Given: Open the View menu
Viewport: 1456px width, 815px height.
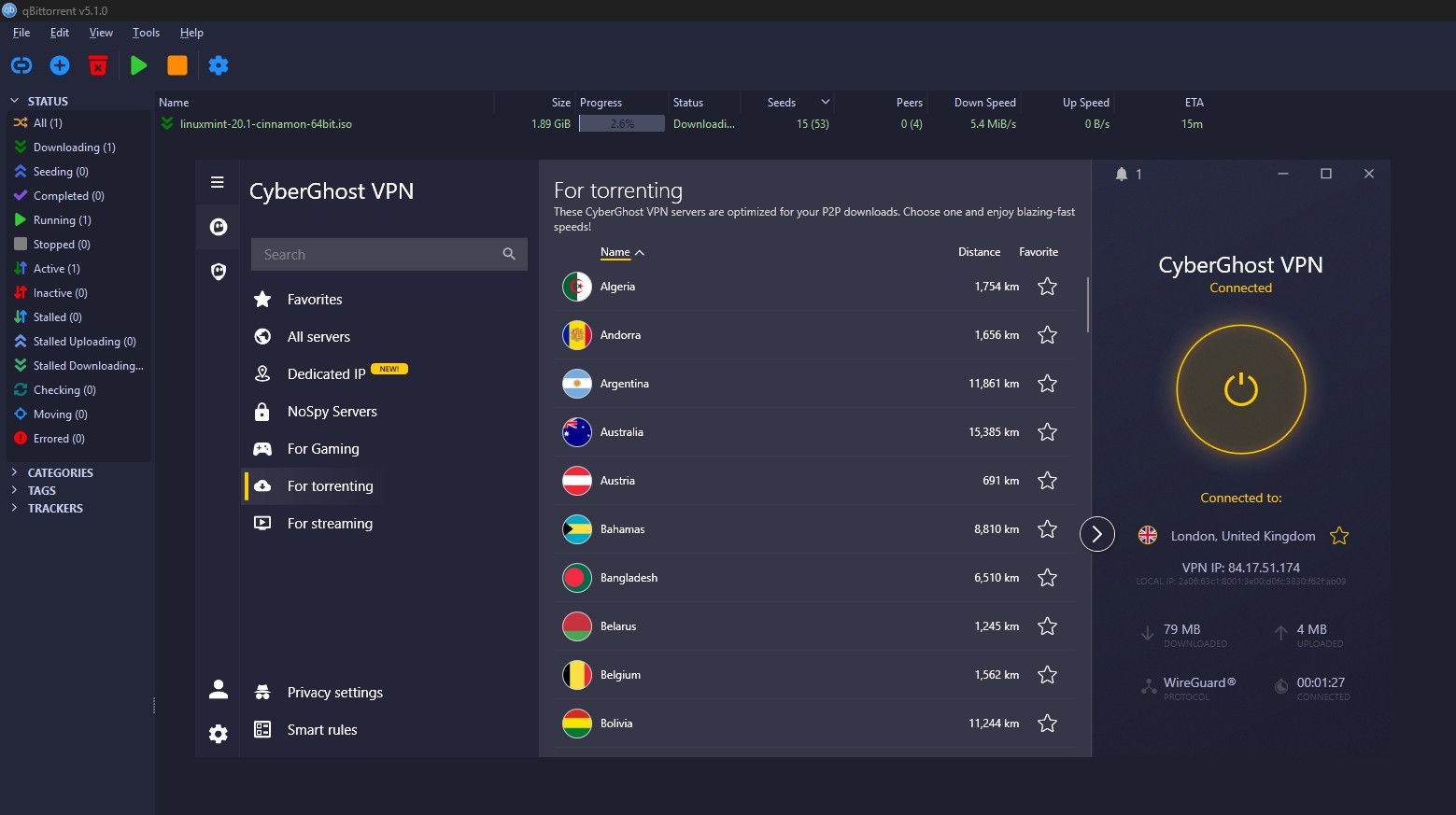Looking at the screenshot, I should (101, 33).
